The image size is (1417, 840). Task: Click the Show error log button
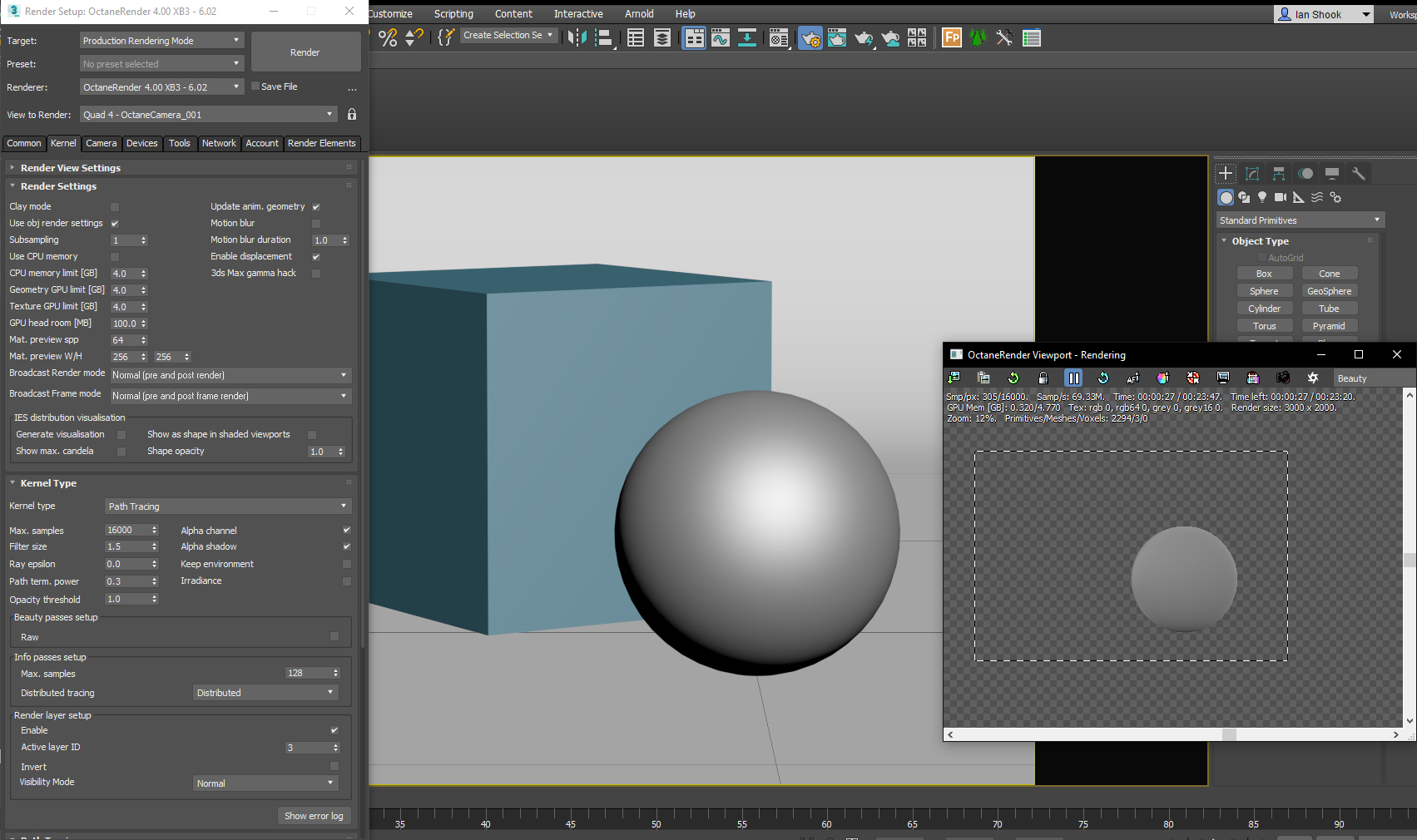pos(314,816)
